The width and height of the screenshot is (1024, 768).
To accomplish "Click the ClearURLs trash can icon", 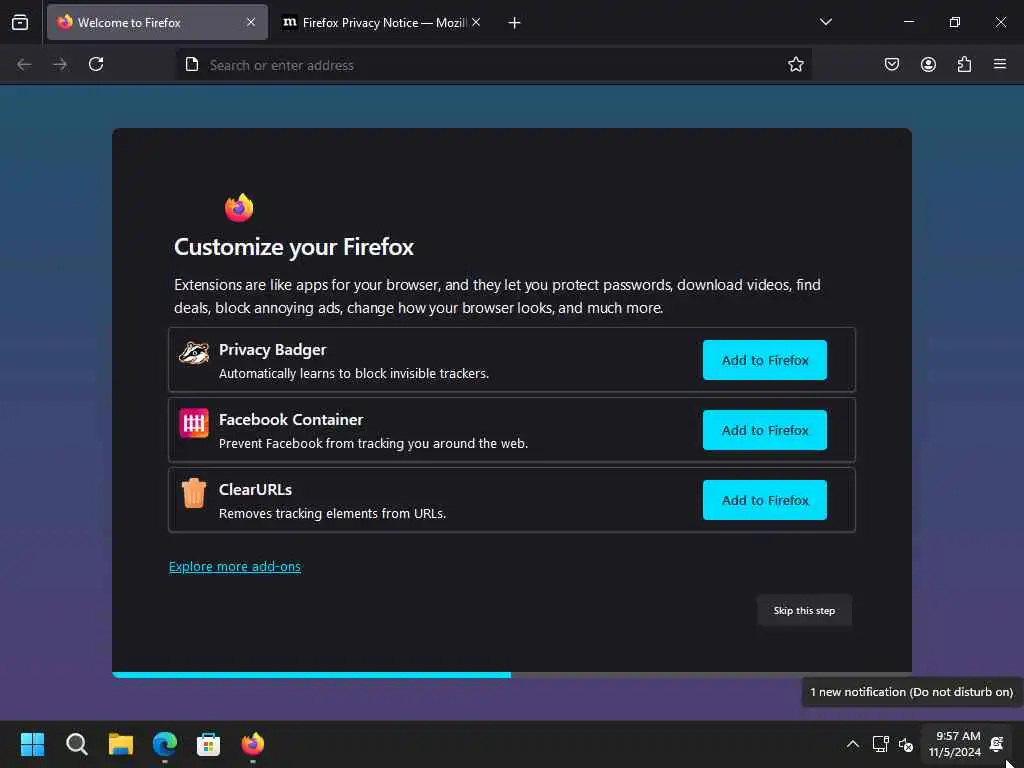I will pos(194,493).
